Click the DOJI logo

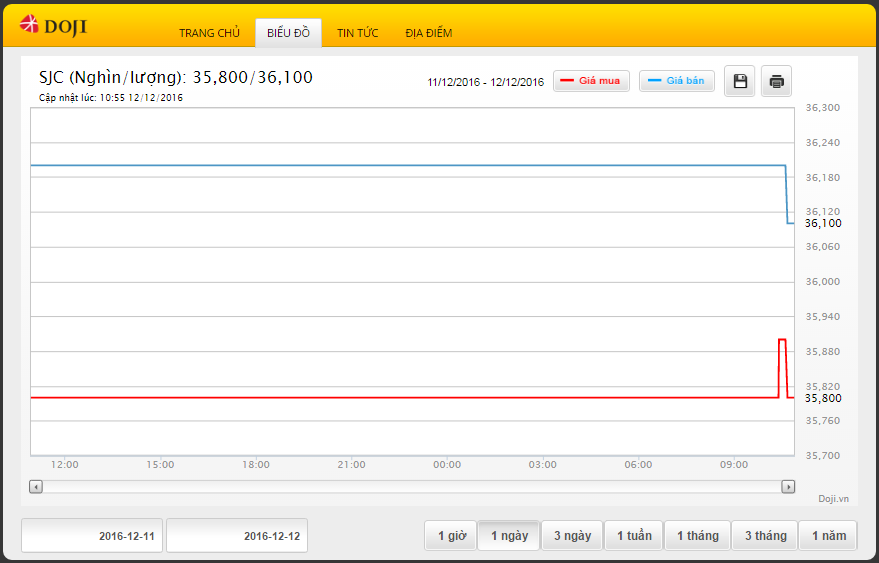click(53, 26)
